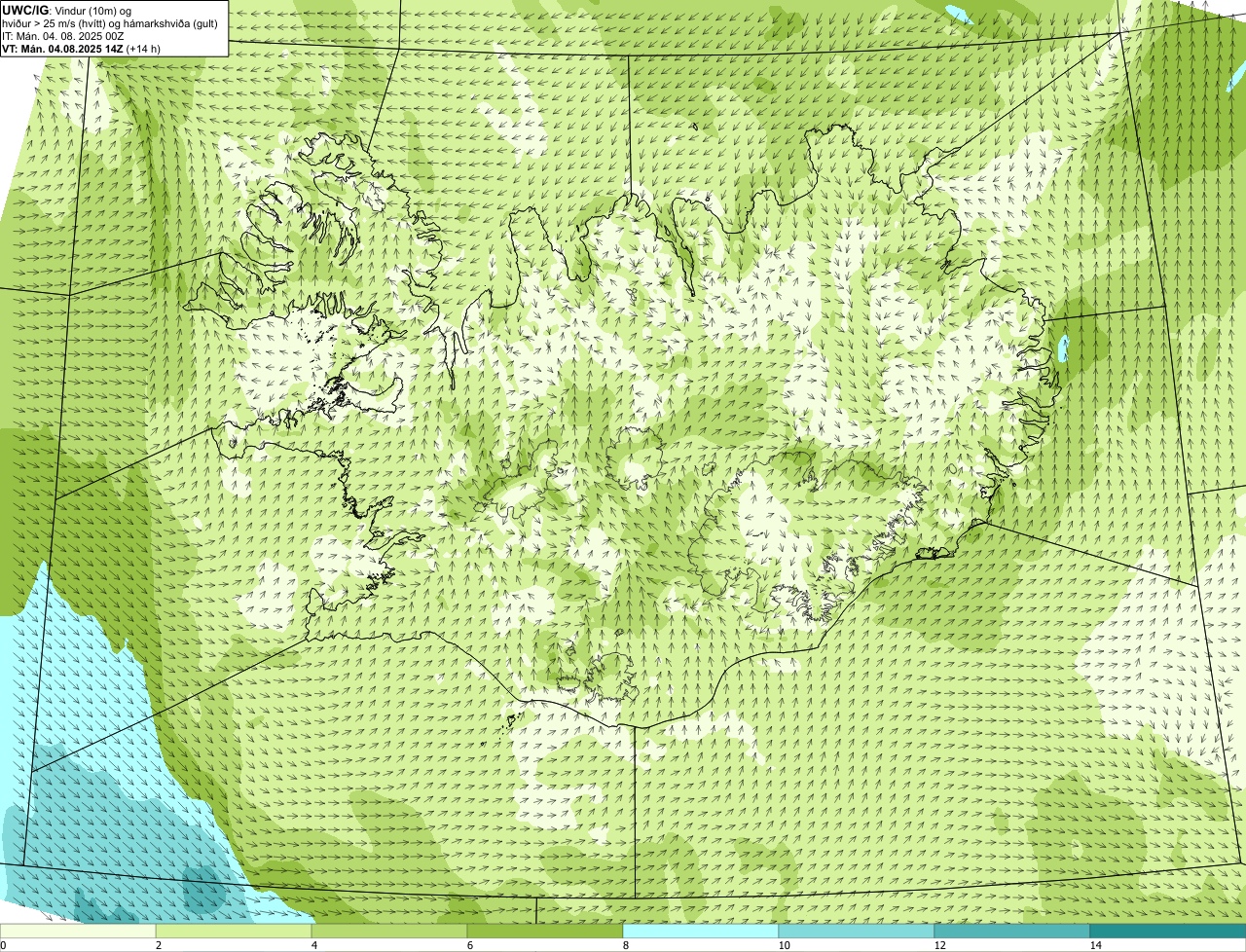Click the scale label '10' under the color bar
1246x952 pixels.
click(784, 945)
